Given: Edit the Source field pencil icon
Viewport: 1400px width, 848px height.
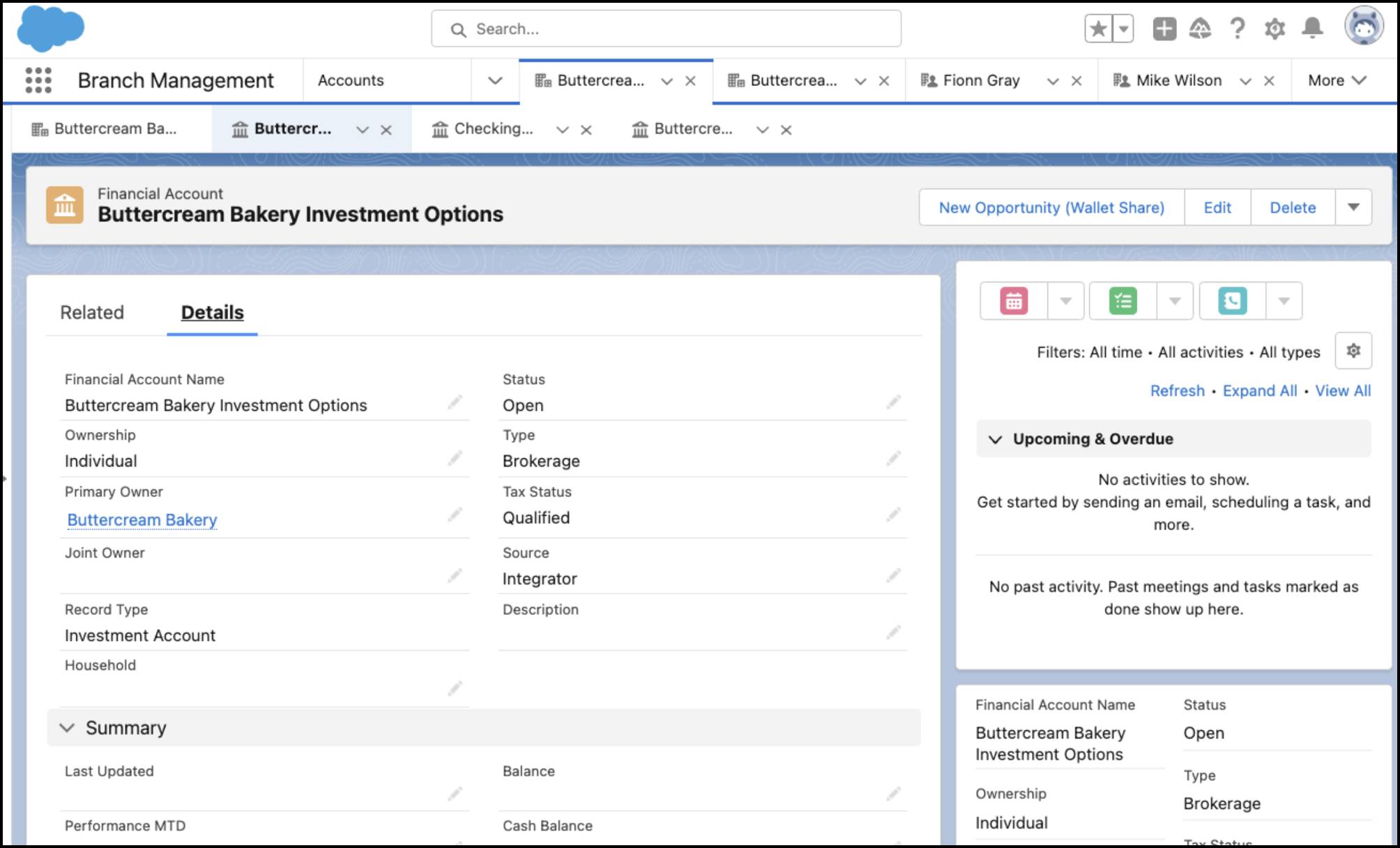Looking at the screenshot, I should click(893, 575).
